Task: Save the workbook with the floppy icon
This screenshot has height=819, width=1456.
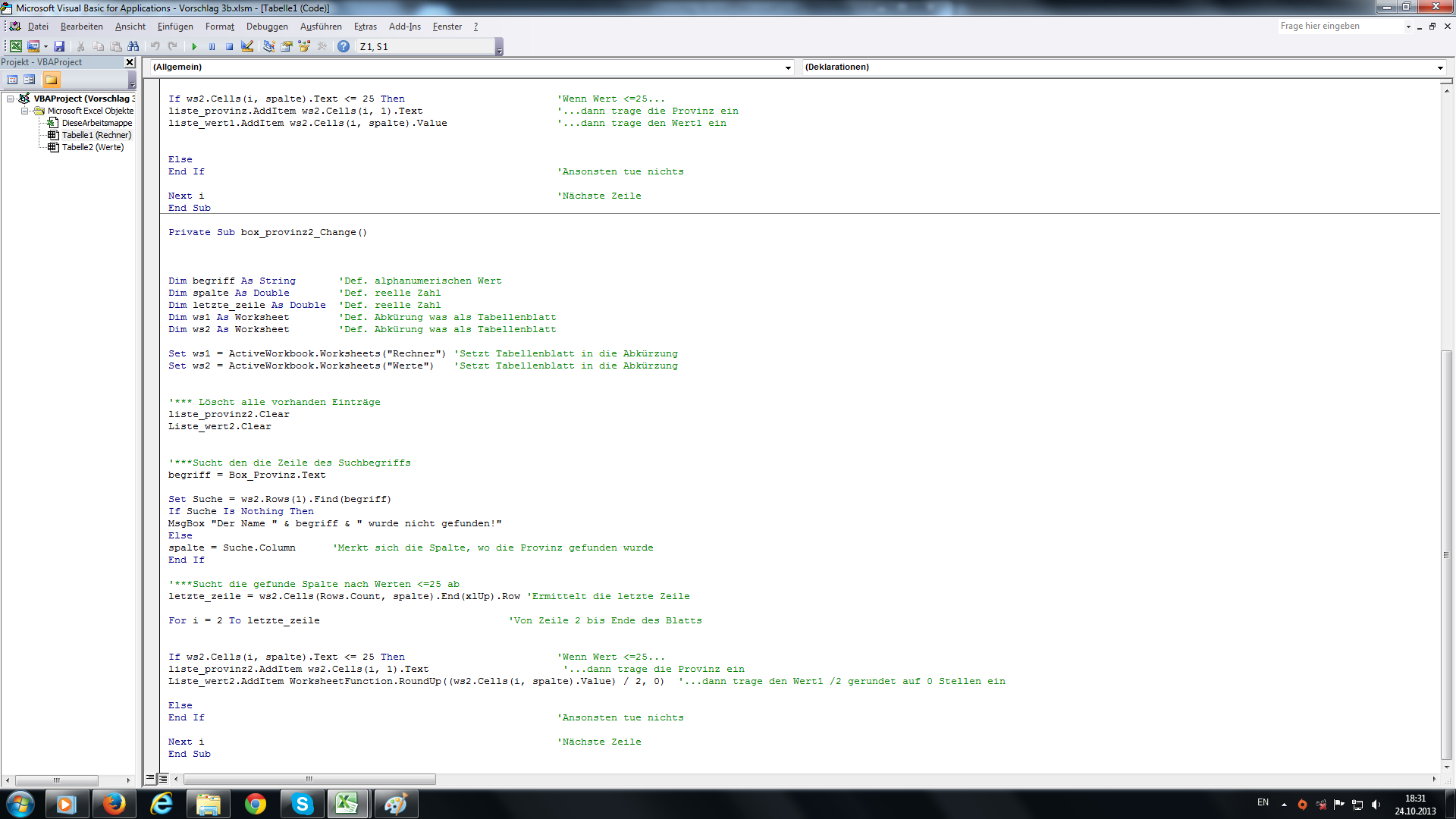Action: coord(59,47)
